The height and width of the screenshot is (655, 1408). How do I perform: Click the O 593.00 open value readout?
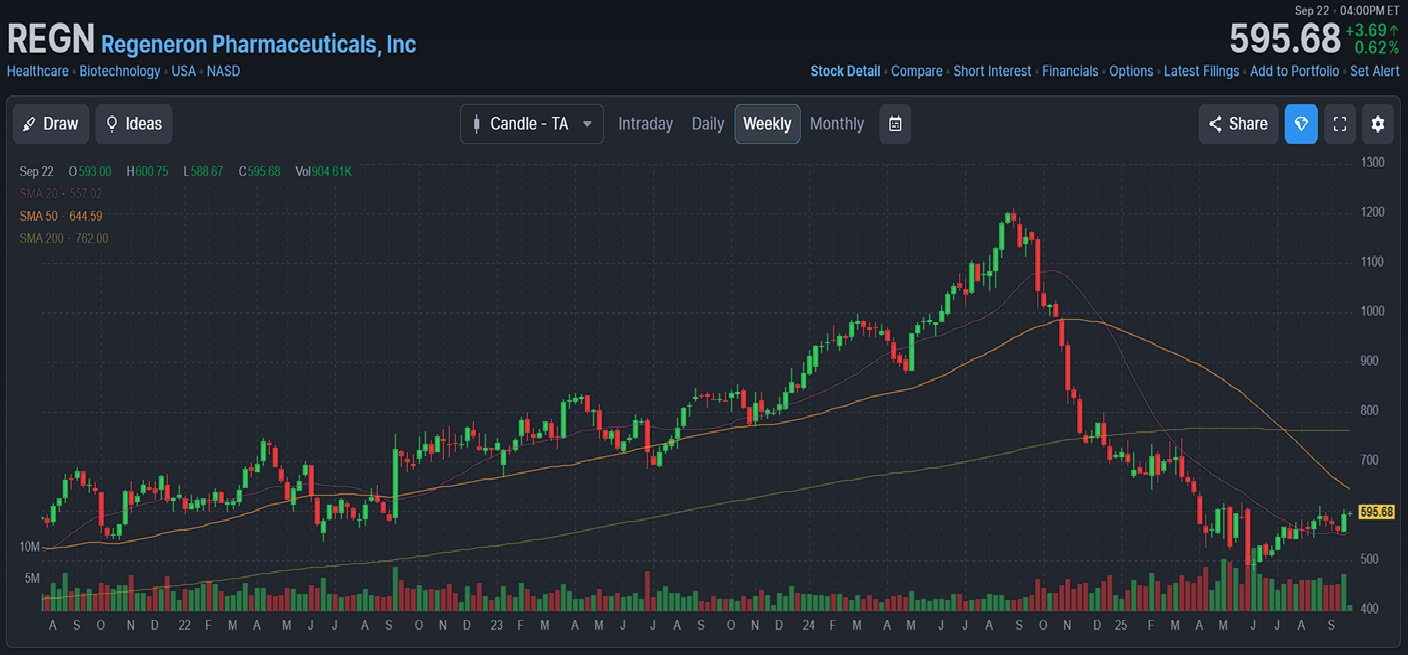90,171
